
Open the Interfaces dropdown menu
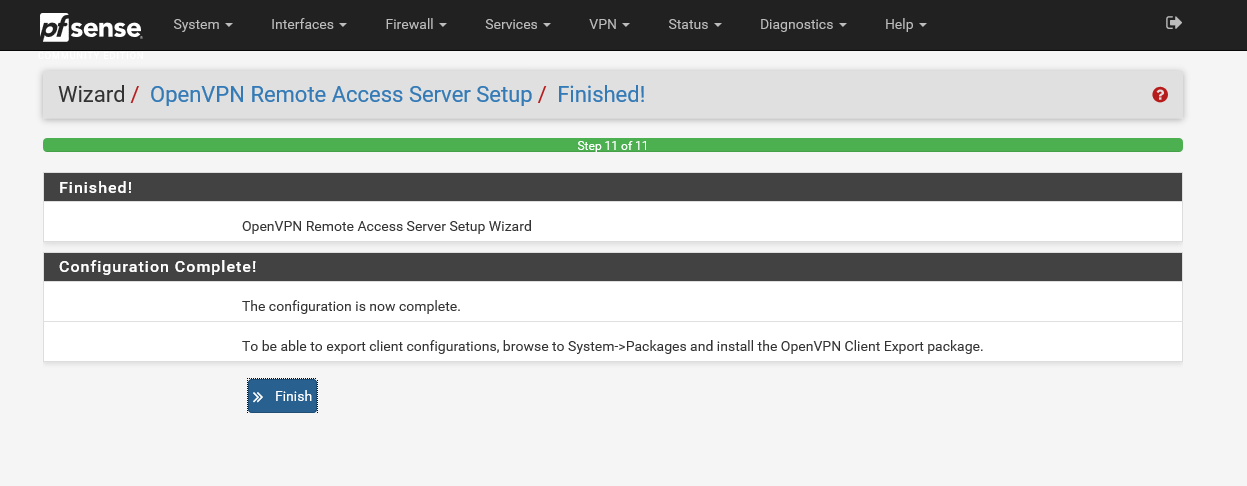coord(309,24)
